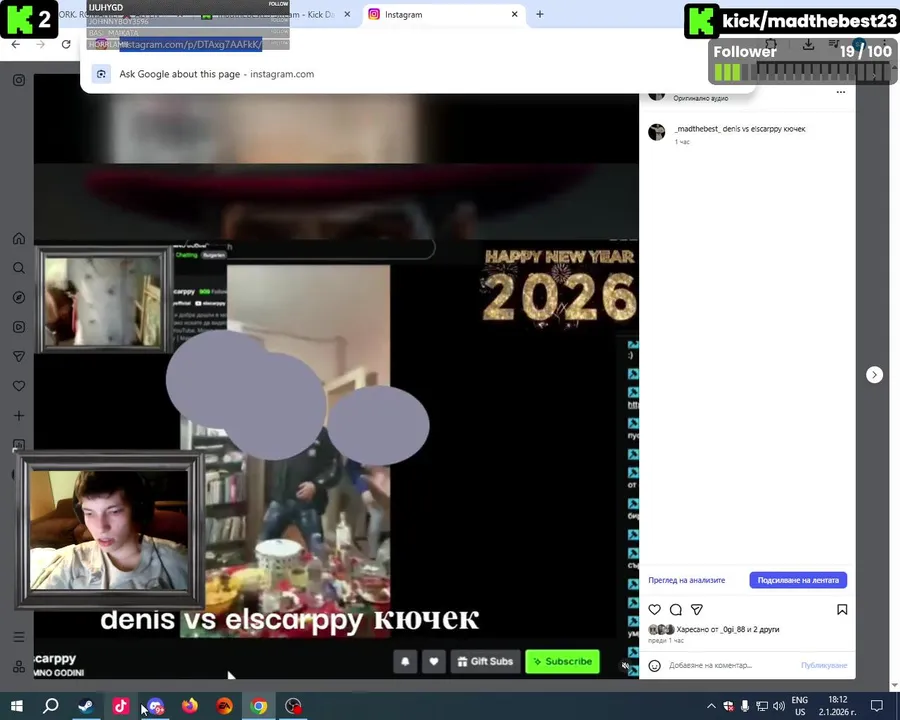Screen dimensions: 900x720
Task: Focus the Добавяне на коментар input field
Action: pos(710,665)
